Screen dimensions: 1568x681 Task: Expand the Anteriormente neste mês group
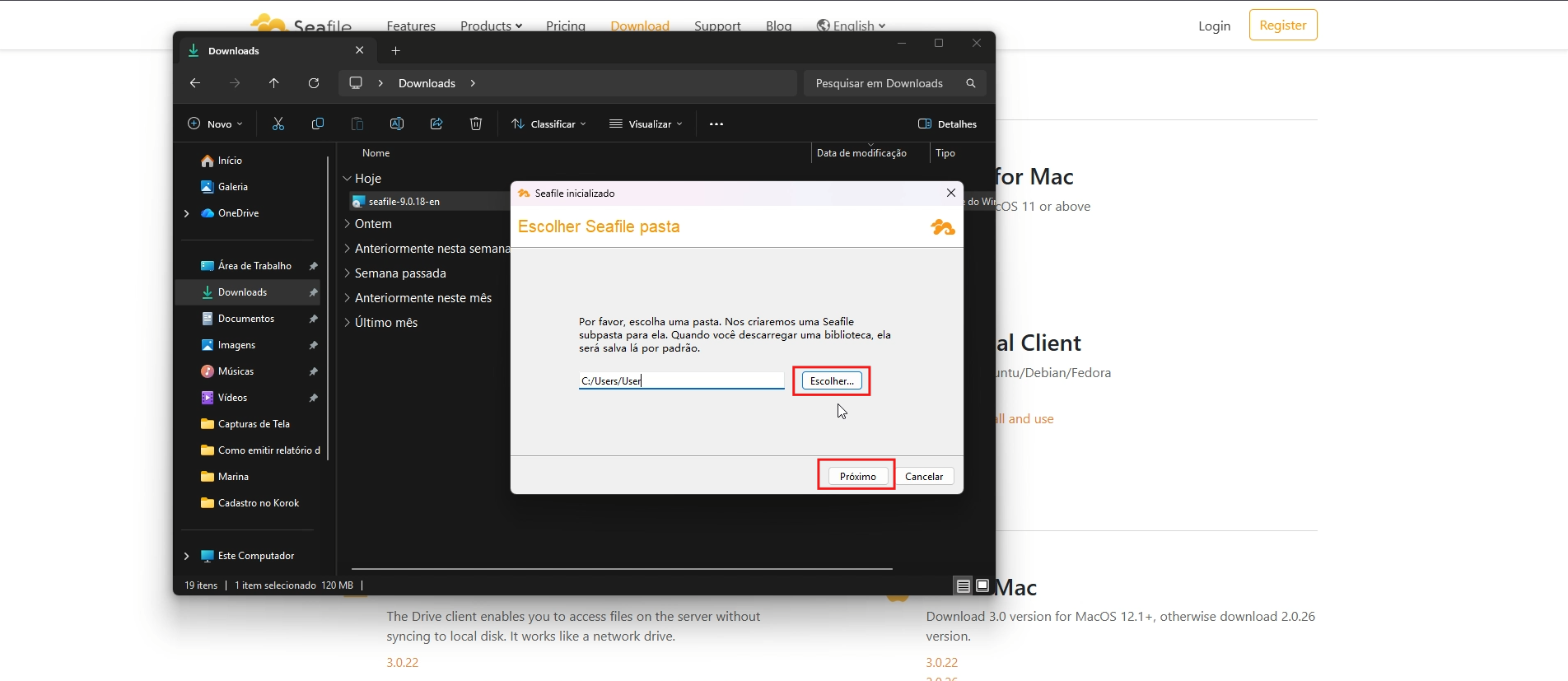coord(348,298)
